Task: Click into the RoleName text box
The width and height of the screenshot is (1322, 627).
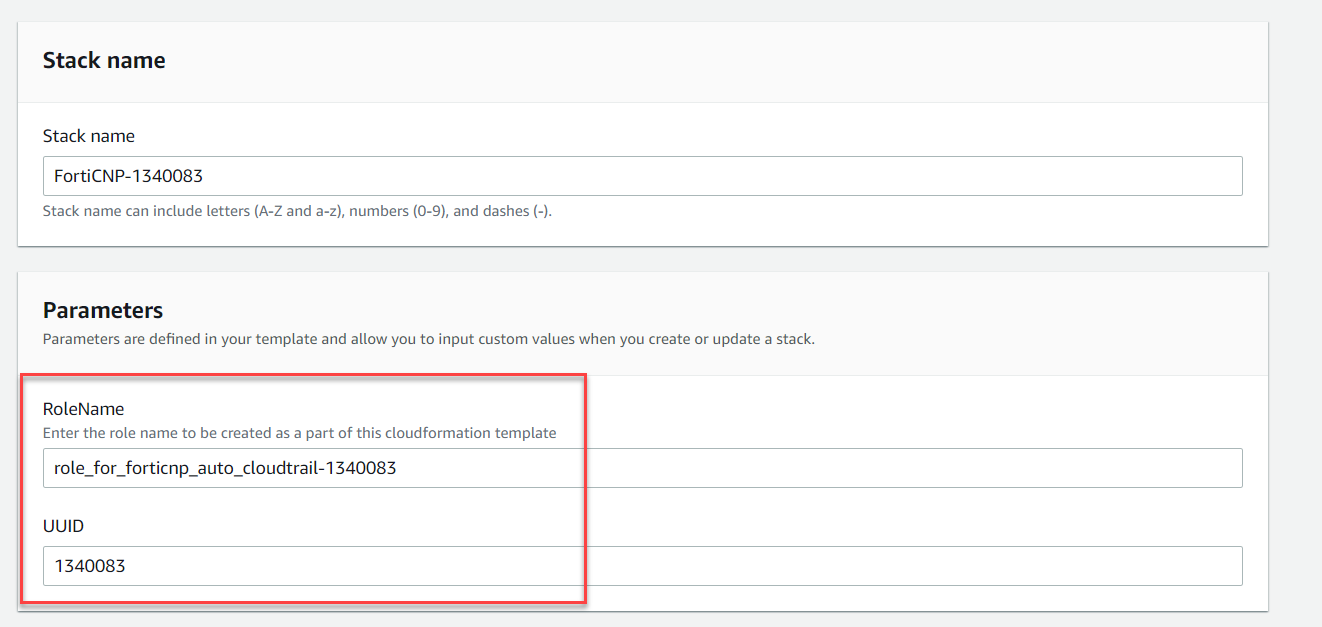Action: (800, 468)
